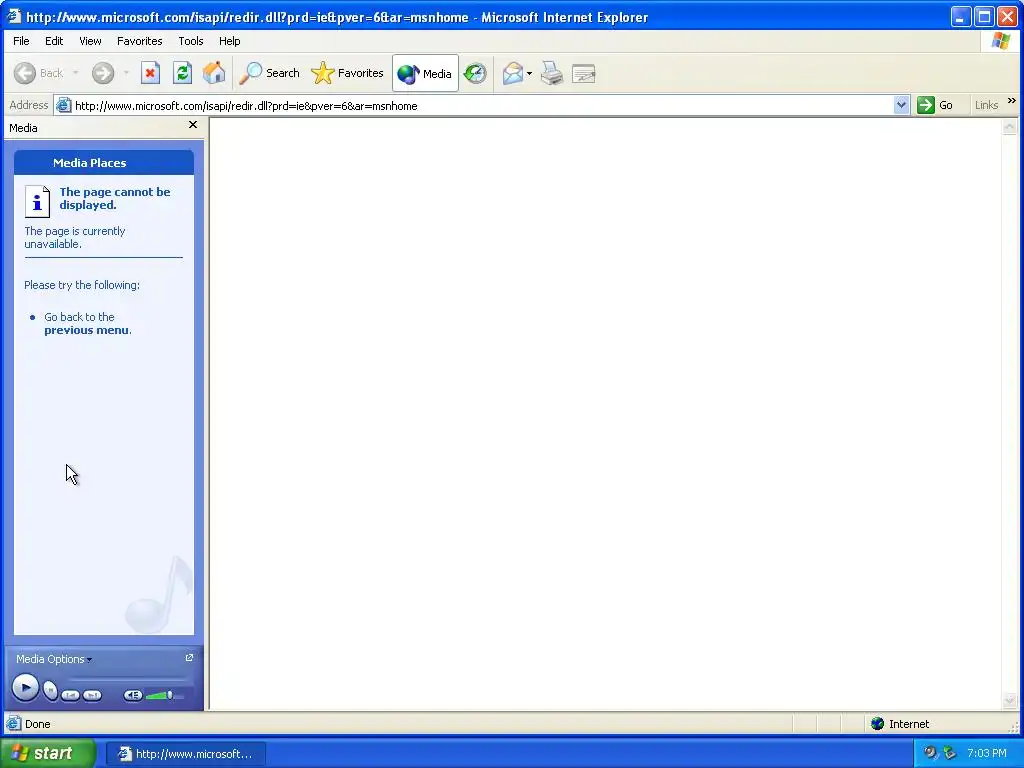The height and width of the screenshot is (768, 1024).
Task: Go to the Home page
Action: tap(214, 73)
